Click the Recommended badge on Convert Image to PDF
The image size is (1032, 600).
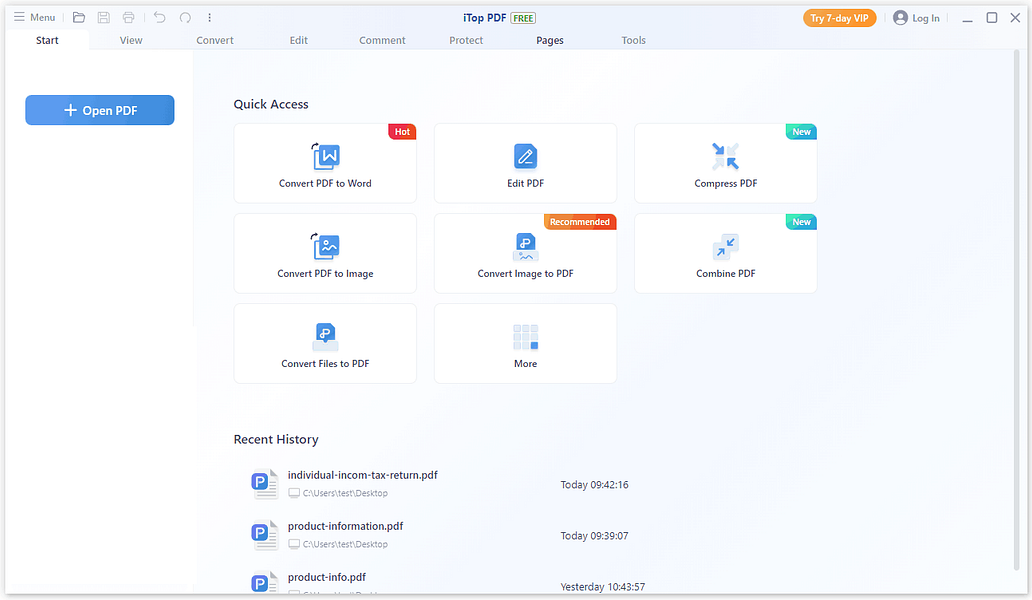click(580, 222)
